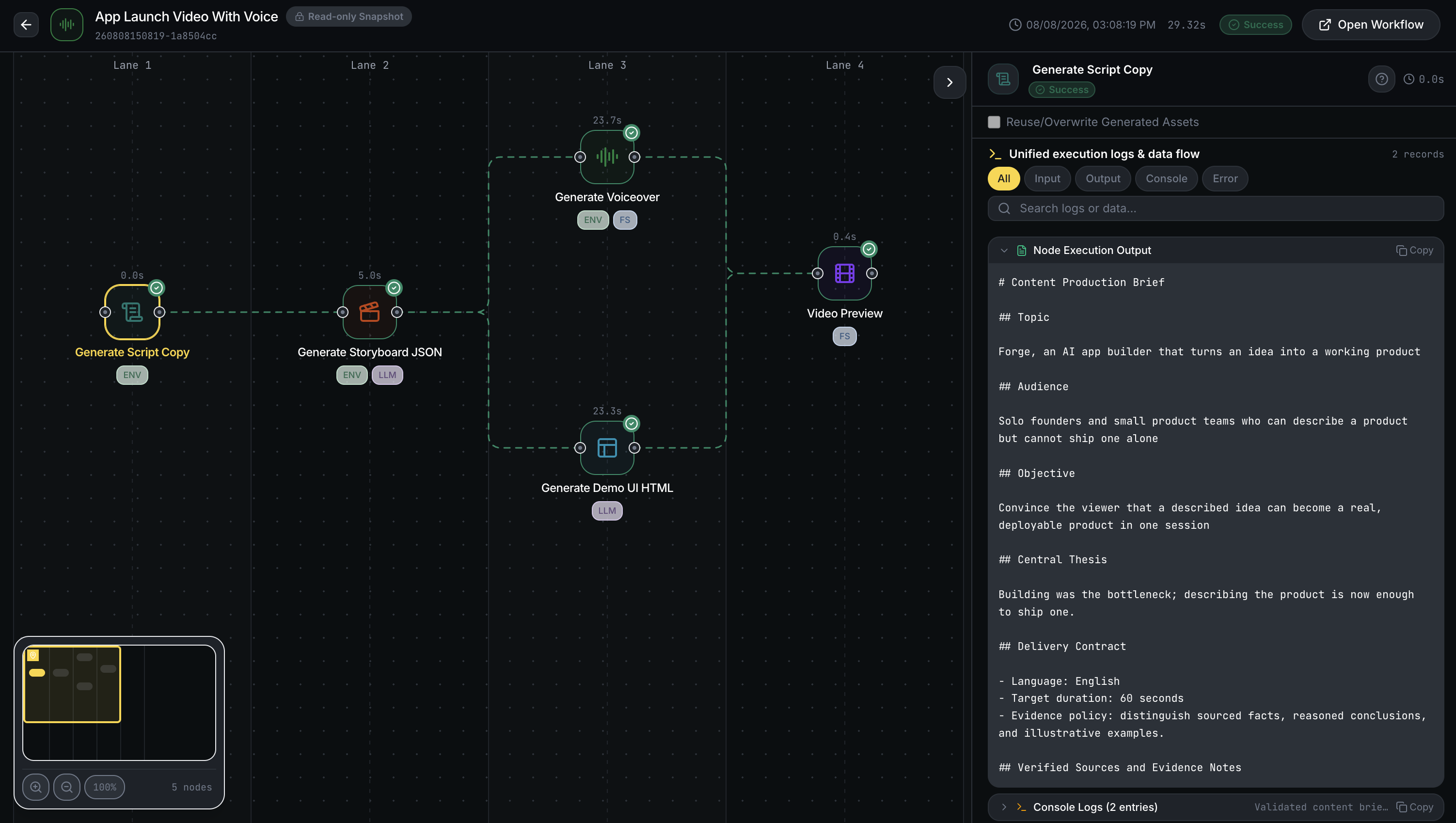Zoom in on the canvas
Image resolution: width=1456 pixels, height=823 pixels.
click(x=35, y=787)
